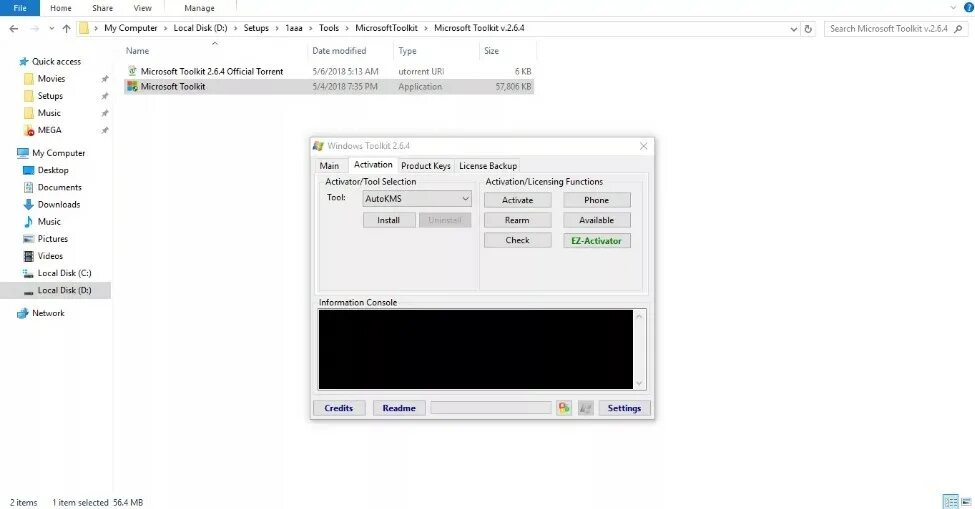Click the Check button
The image size is (975, 509).
[x=517, y=241]
